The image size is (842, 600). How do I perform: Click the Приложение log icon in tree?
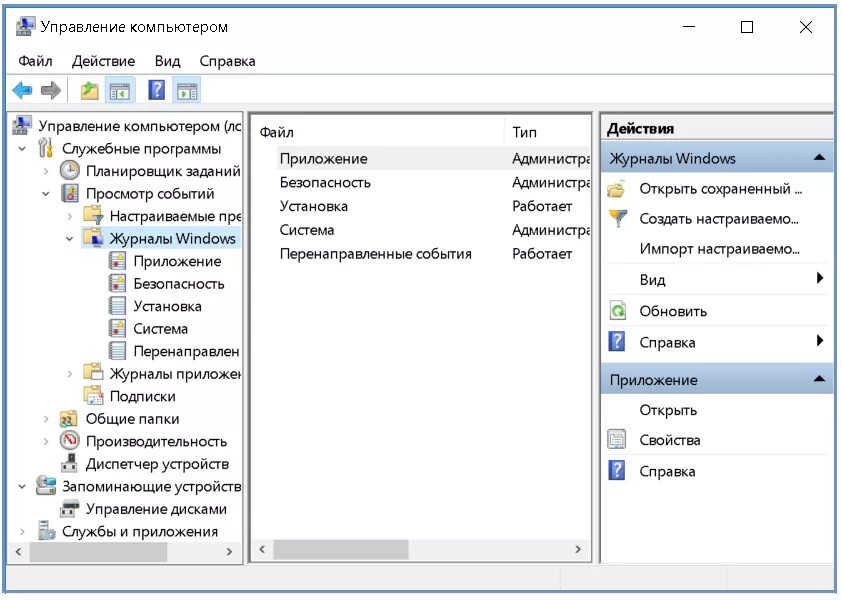117,261
